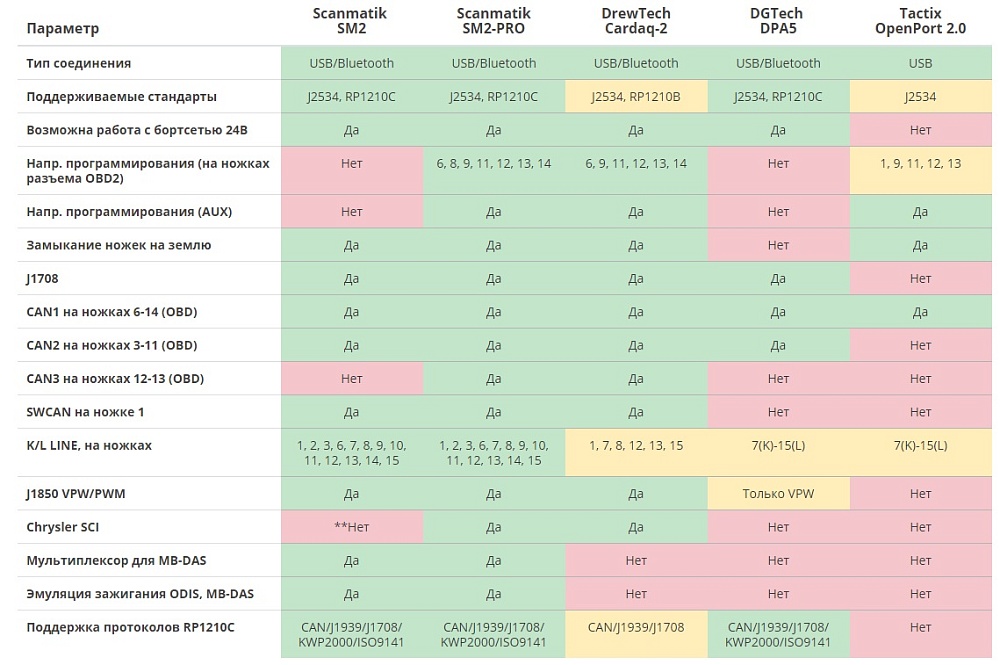
Task: Select the '1, 9, 11, 12, 13' cell
Action: (x=920, y=164)
